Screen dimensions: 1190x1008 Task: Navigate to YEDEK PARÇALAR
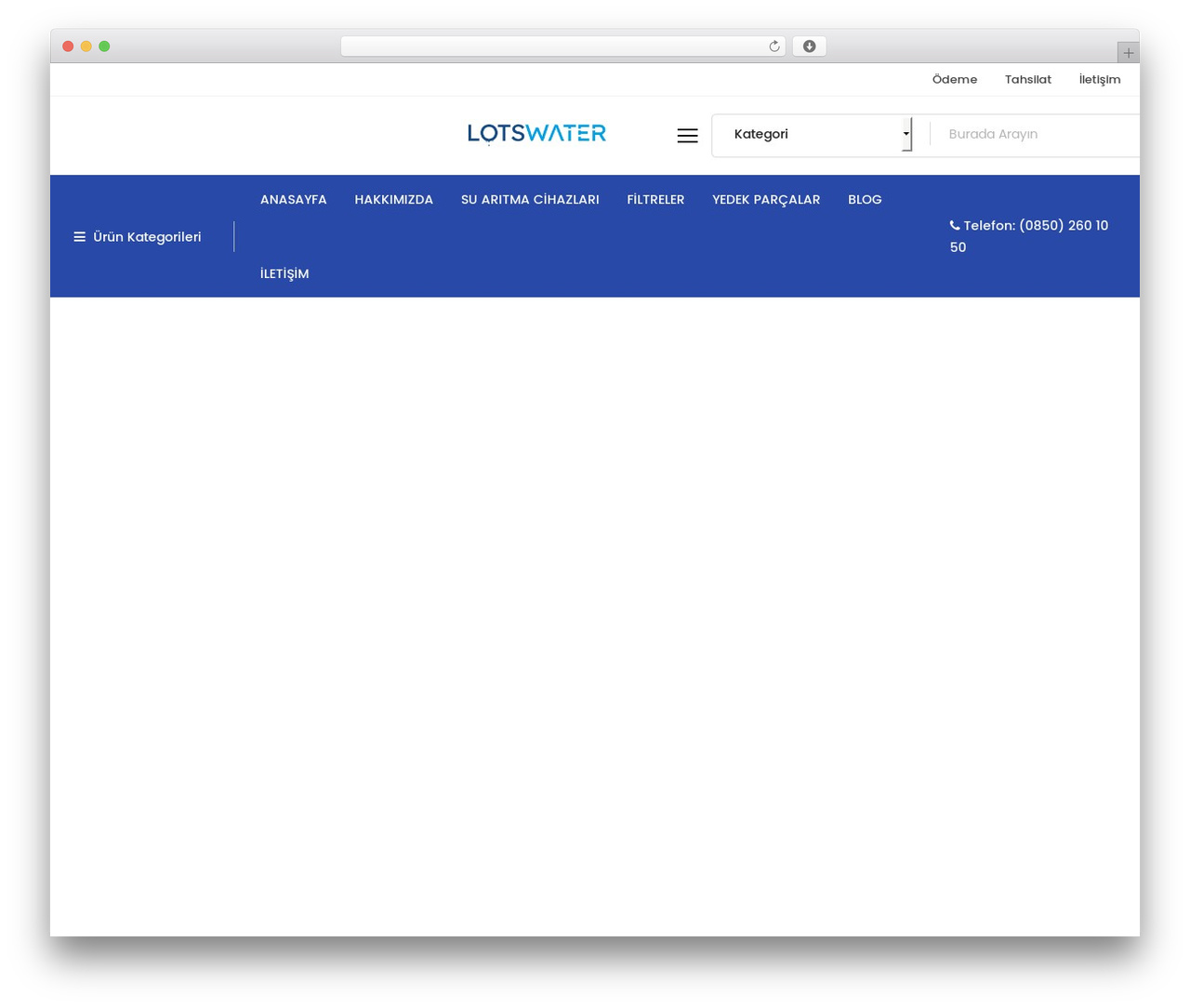[766, 200]
